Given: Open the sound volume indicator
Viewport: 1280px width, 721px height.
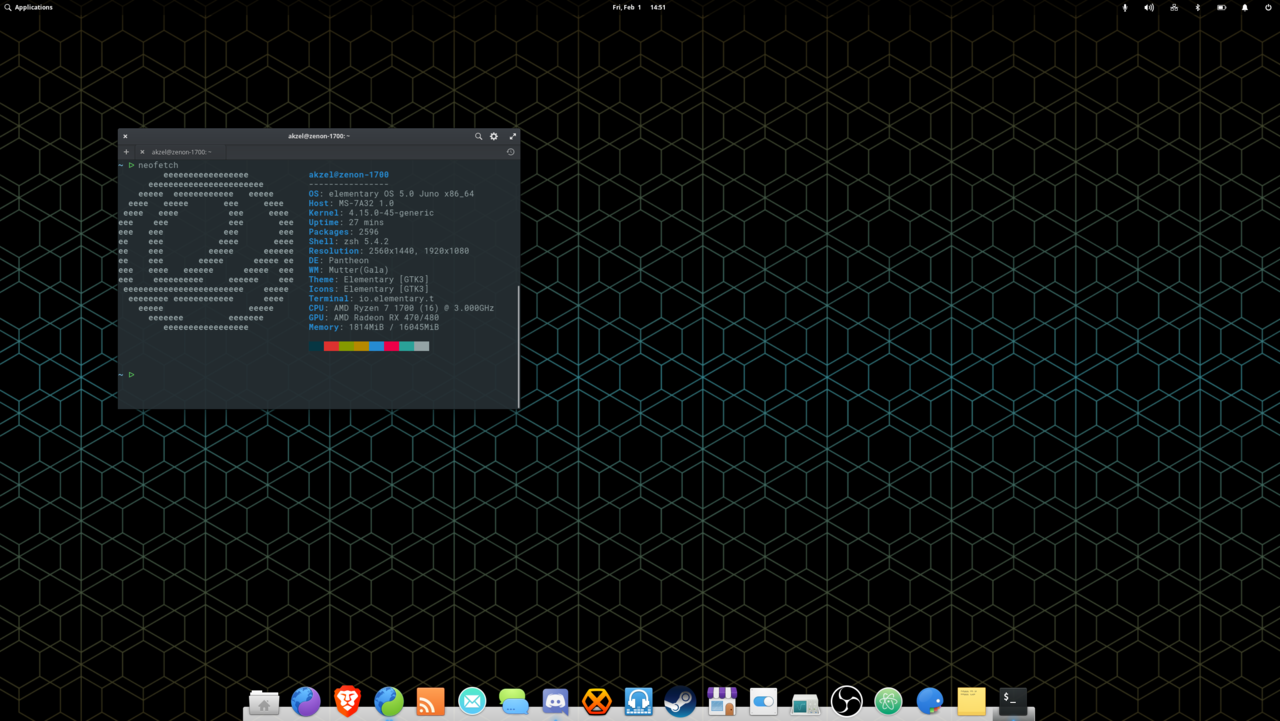Looking at the screenshot, I should coord(1149,7).
